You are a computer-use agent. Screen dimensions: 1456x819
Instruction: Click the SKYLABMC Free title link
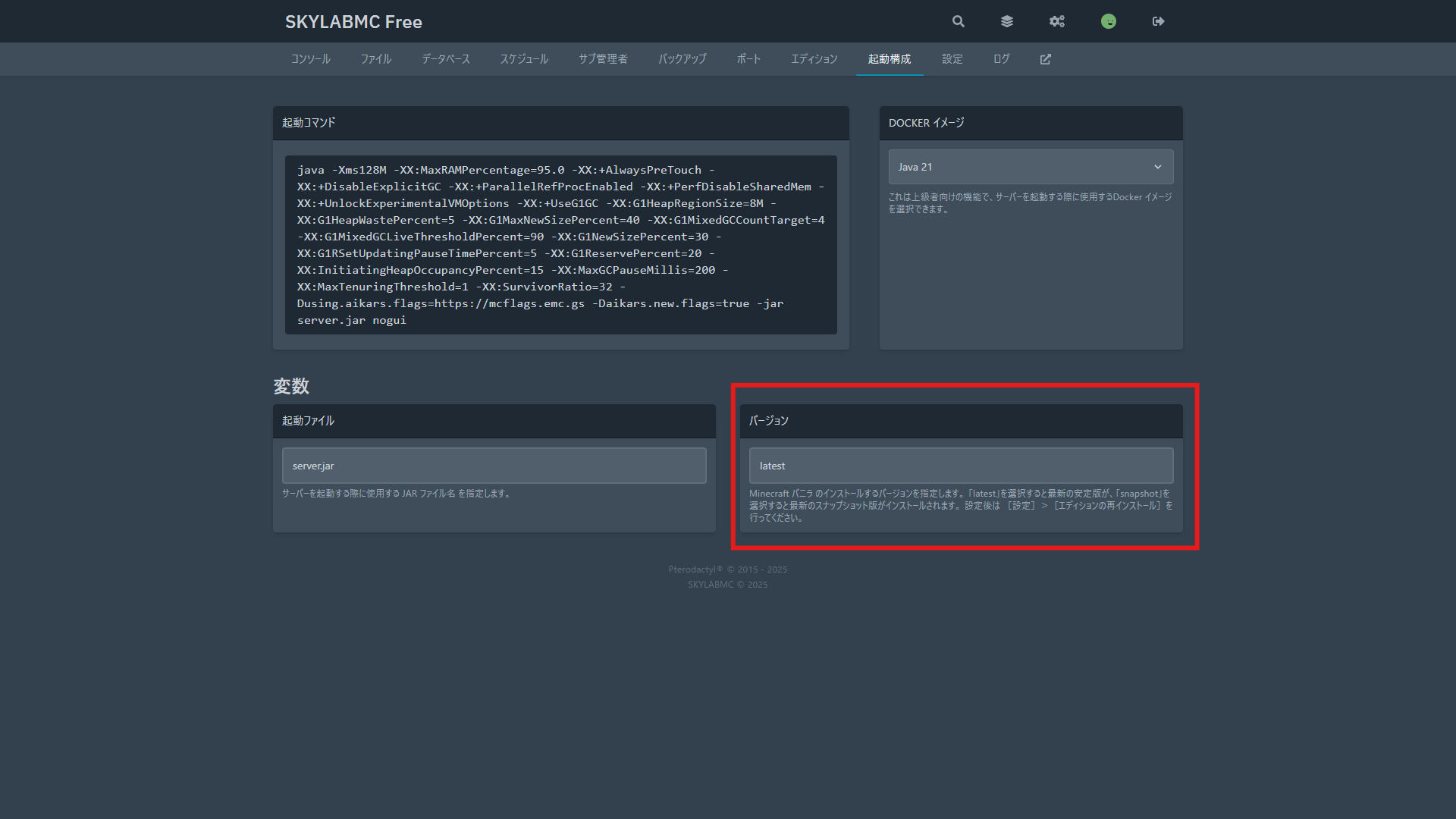pyautogui.click(x=353, y=22)
